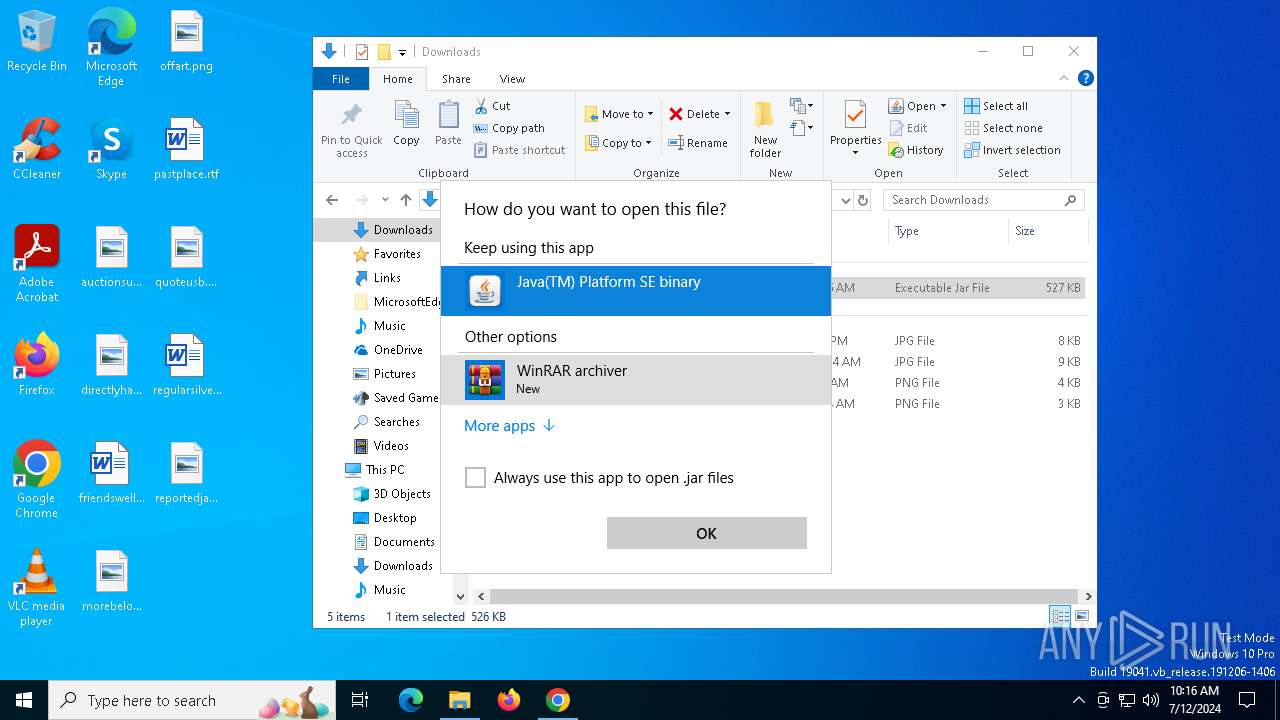Select pastplace.rtf file on desktop

click(x=186, y=149)
